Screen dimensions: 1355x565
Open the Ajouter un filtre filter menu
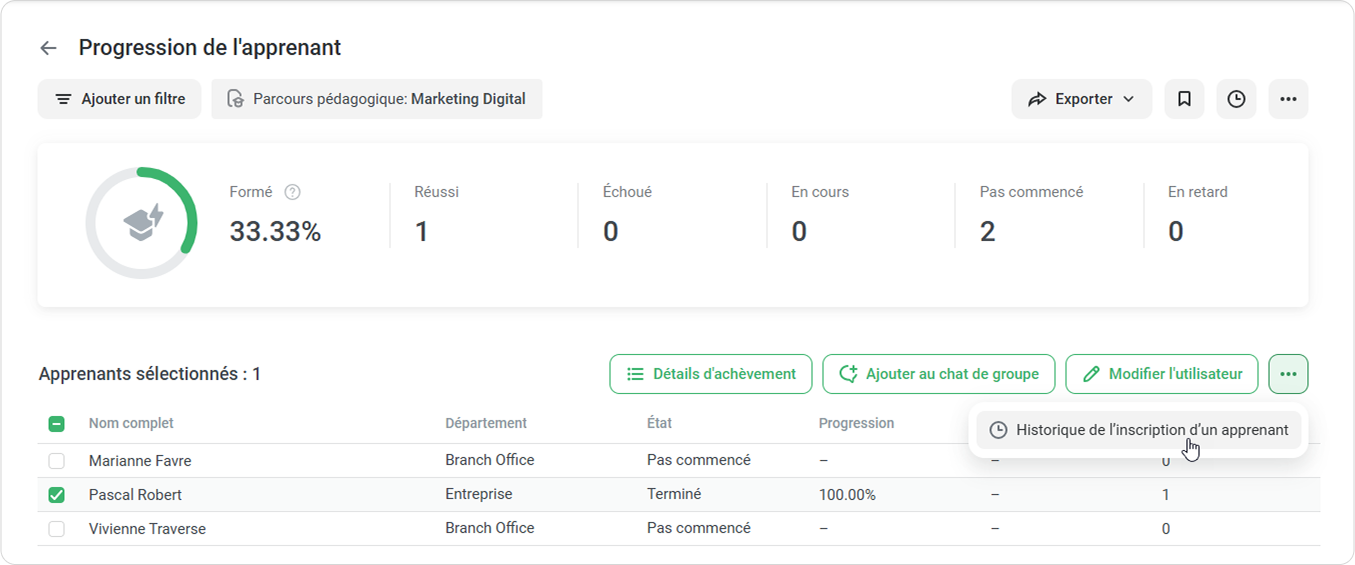[119, 99]
